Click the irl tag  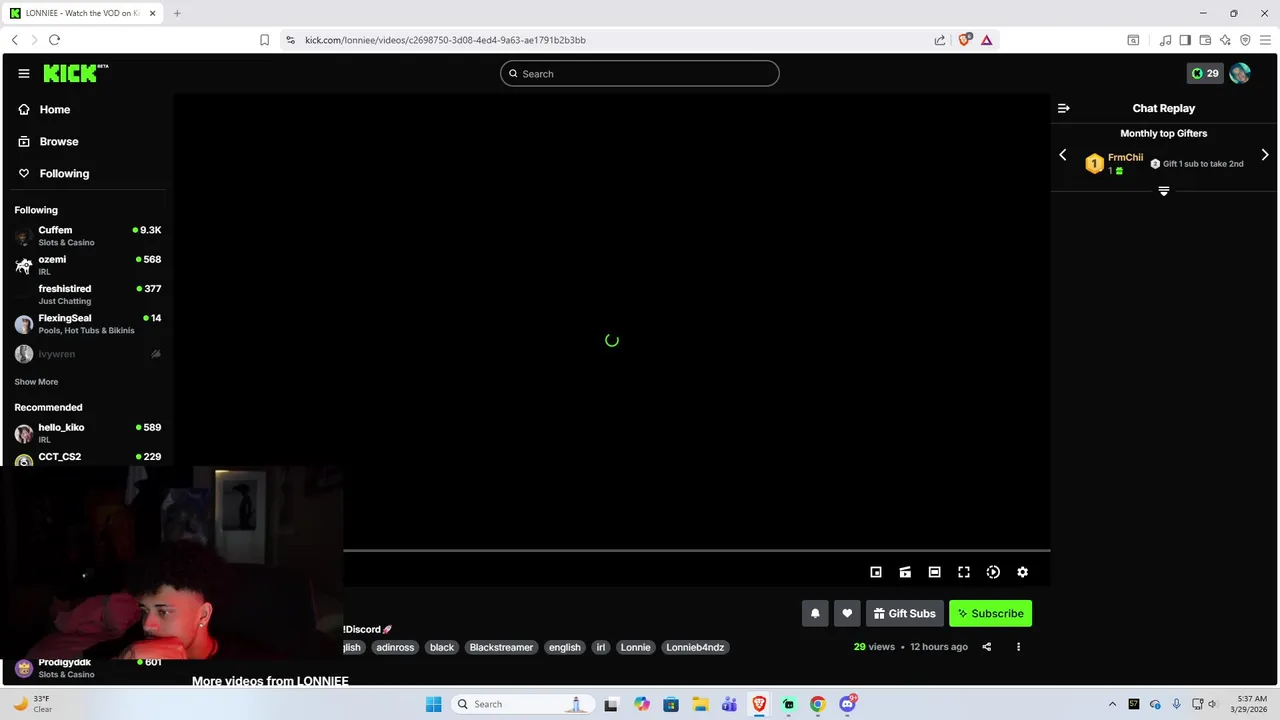pyautogui.click(x=601, y=647)
